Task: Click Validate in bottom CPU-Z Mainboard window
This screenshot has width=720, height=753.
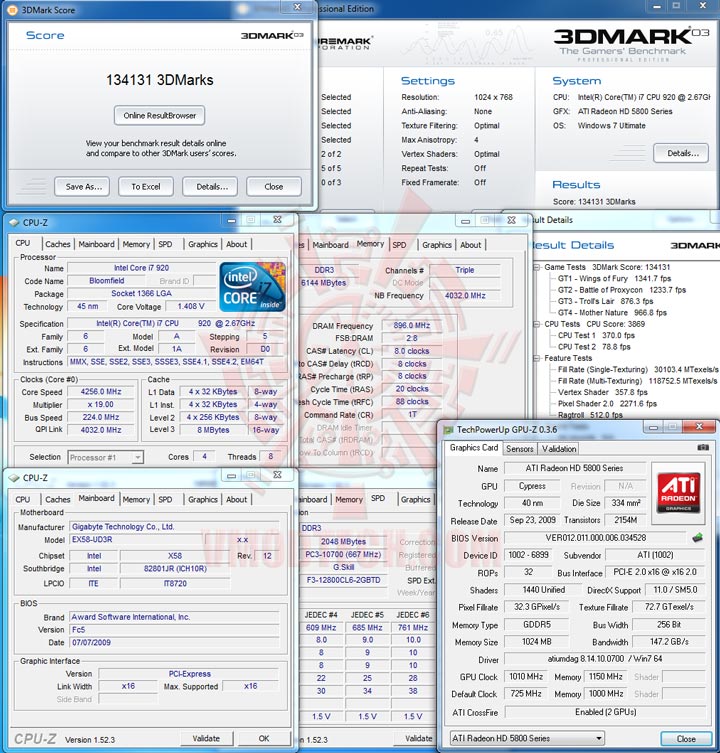Action: click(207, 739)
